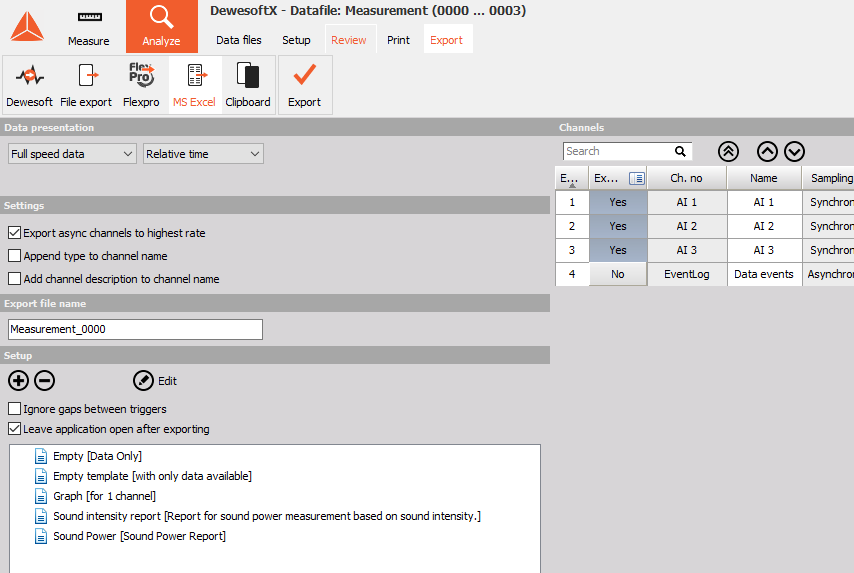Toggle Leave application open after exporting
Viewport: 854px width, 573px height.
pos(15,429)
